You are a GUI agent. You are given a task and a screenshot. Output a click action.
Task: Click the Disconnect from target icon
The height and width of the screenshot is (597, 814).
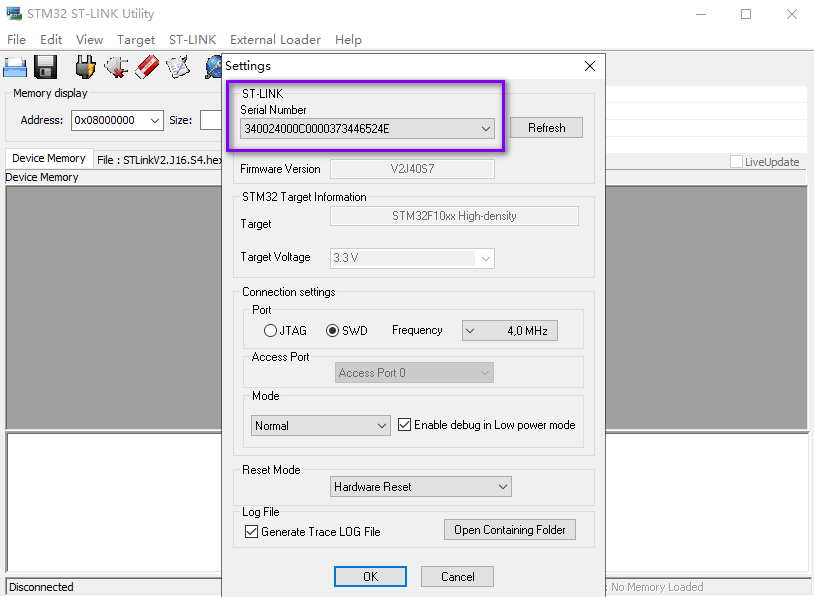coord(116,67)
